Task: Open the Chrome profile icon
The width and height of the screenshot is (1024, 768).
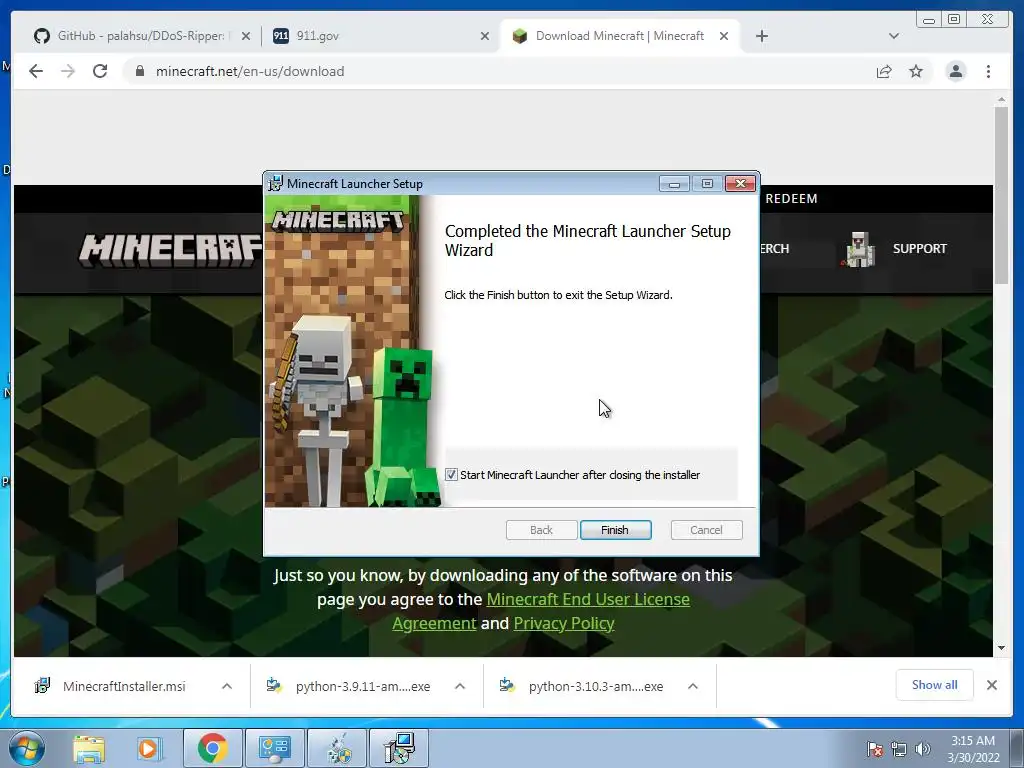Action: point(956,71)
